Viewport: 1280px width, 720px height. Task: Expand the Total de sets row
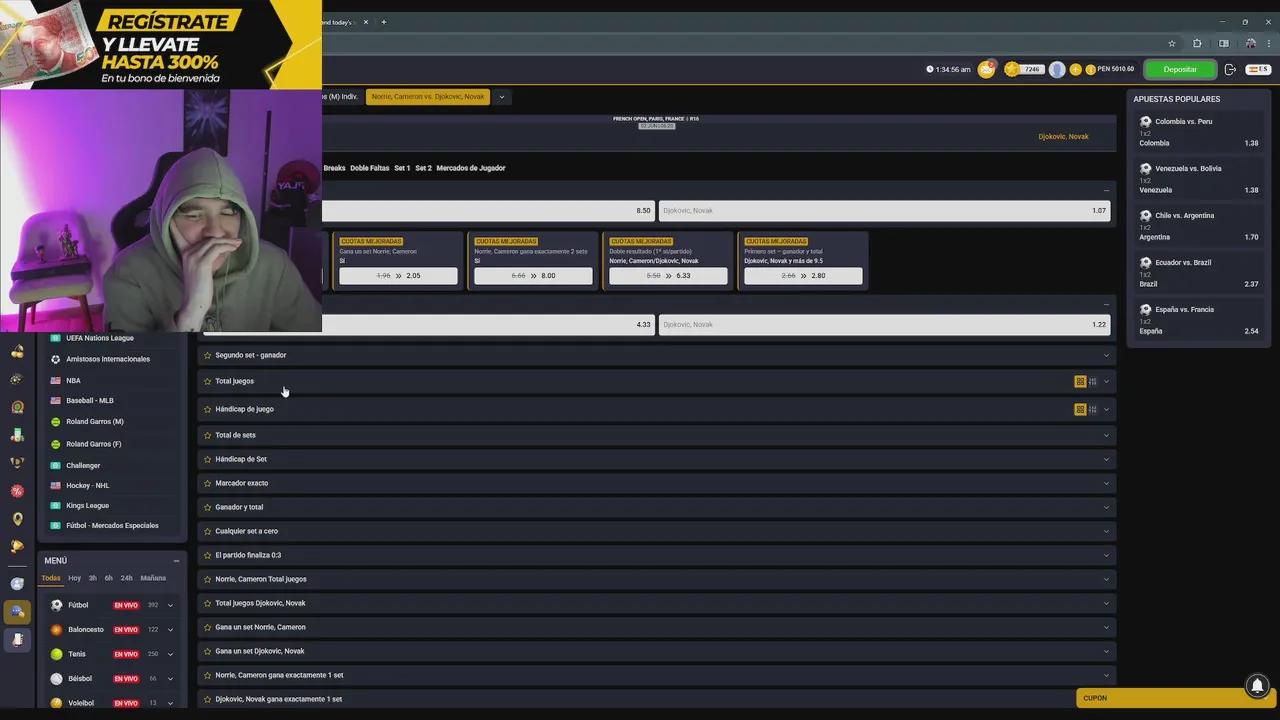(657, 435)
